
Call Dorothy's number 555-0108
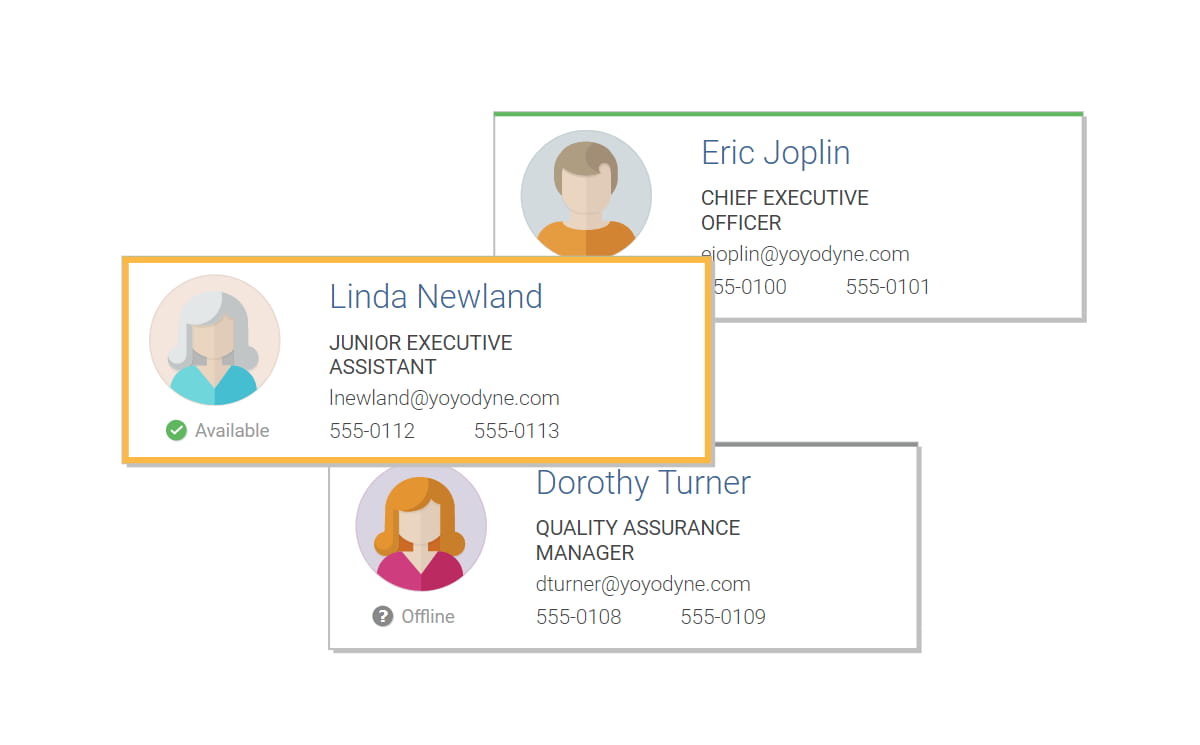[578, 617]
